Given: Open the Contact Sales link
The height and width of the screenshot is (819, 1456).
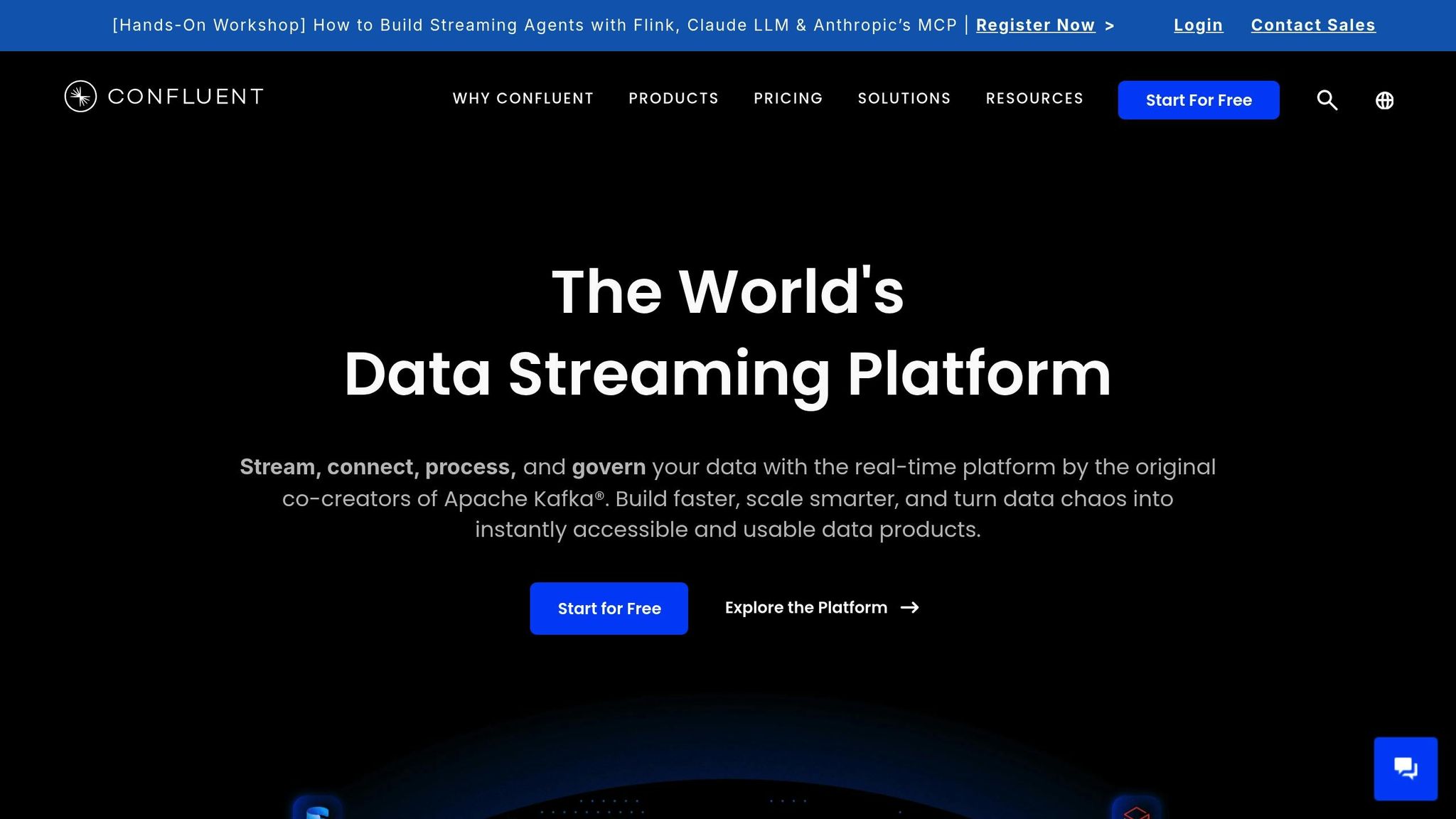Looking at the screenshot, I should [1312, 26].
